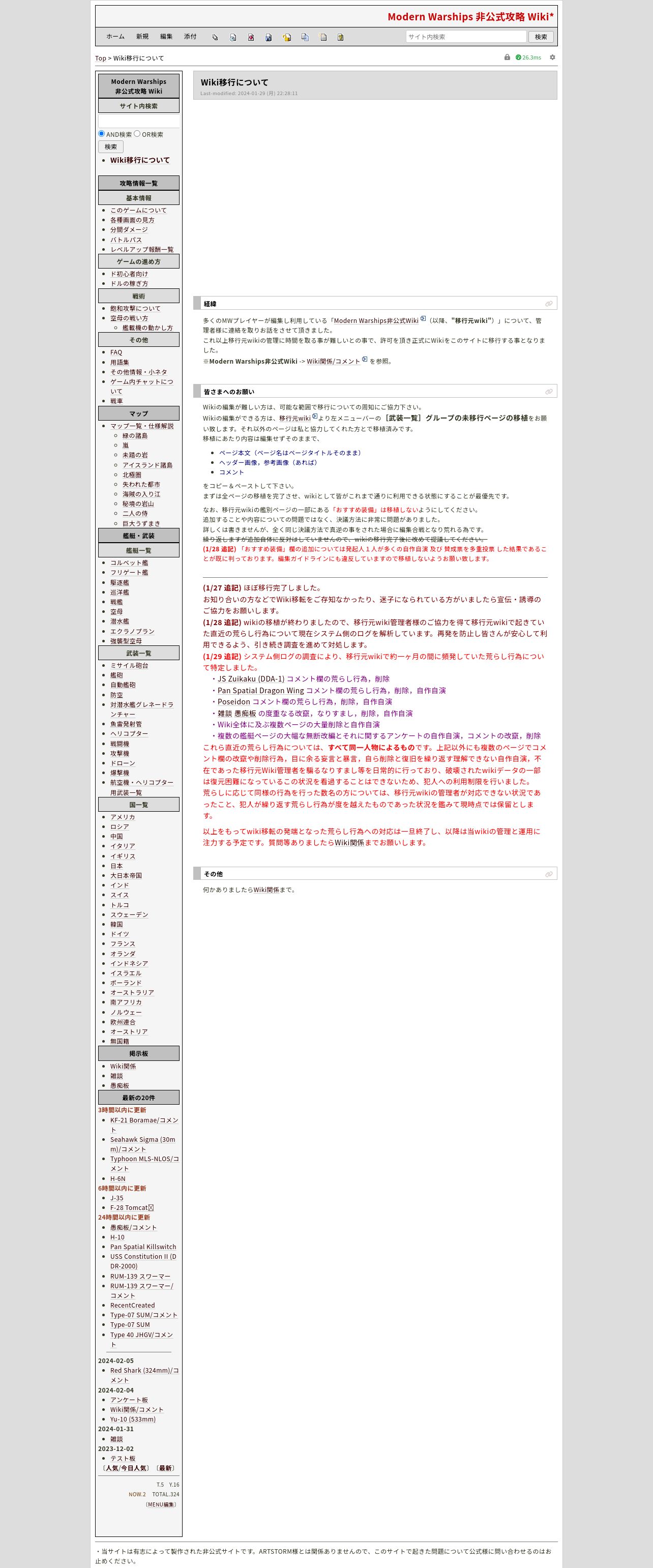Viewport: 653px width, 1568px height.
Task: Open the sidebar Wiki移行について link
Action: click(140, 160)
